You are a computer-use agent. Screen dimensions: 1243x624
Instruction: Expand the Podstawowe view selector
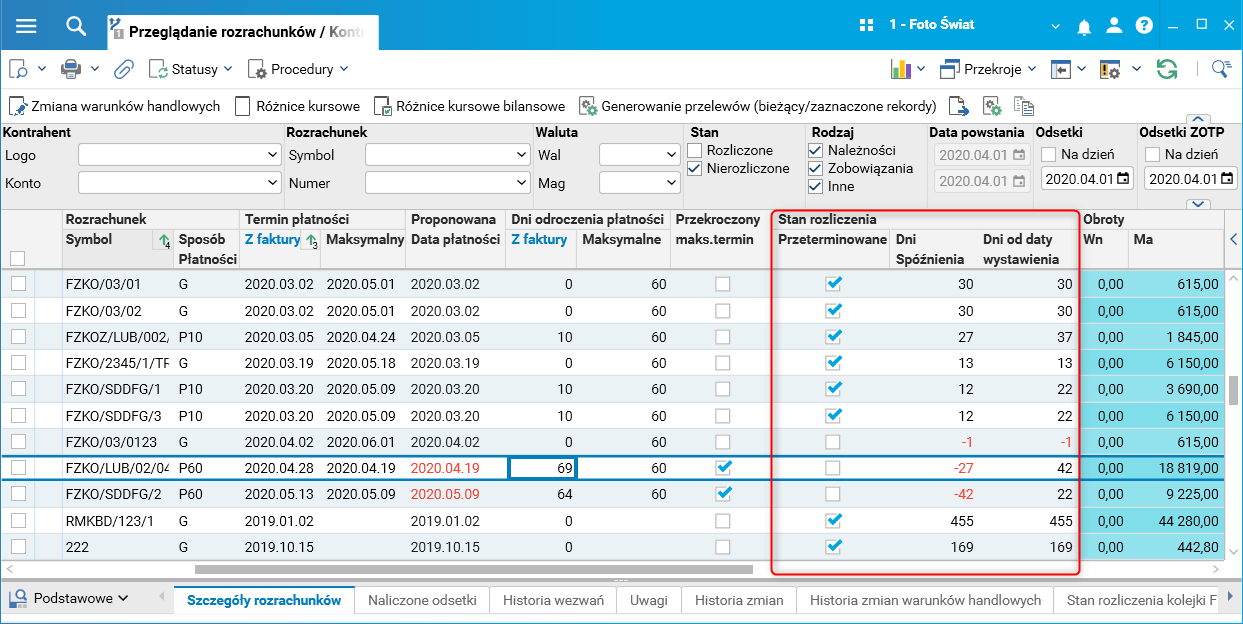pos(69,598)
